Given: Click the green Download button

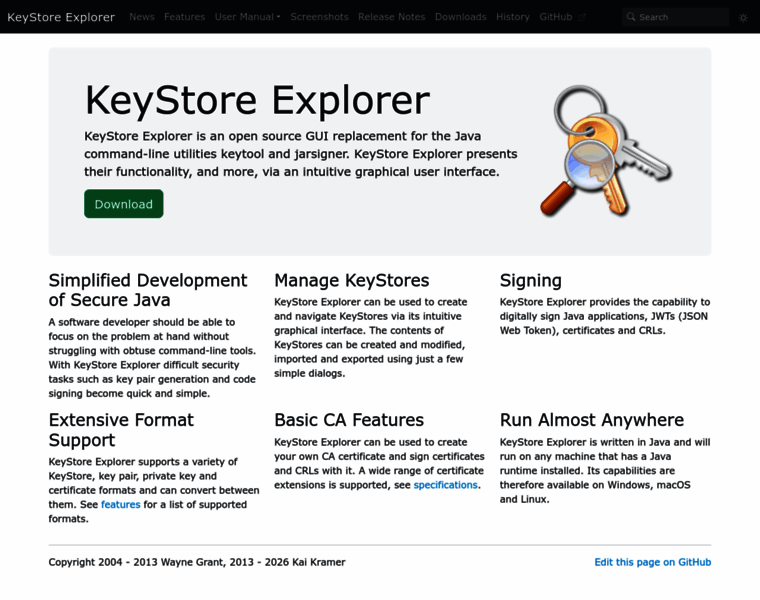Looking at the screenshot, I should pos(124,204).
